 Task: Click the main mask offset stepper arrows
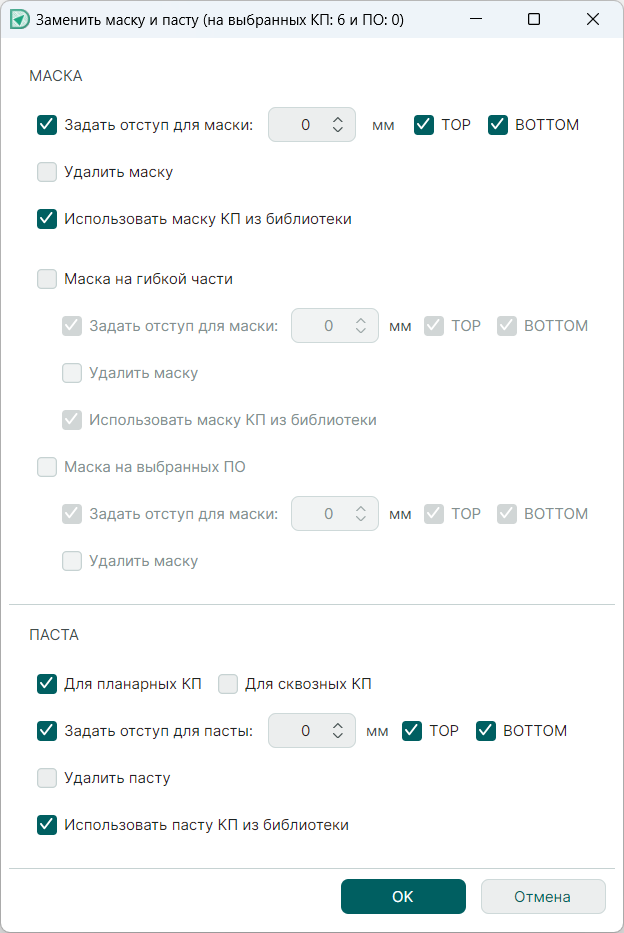[x=338, y=125]
